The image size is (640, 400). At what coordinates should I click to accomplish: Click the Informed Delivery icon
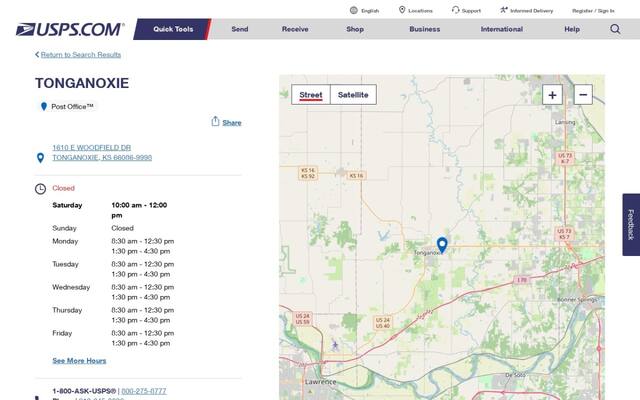[504, 10]
